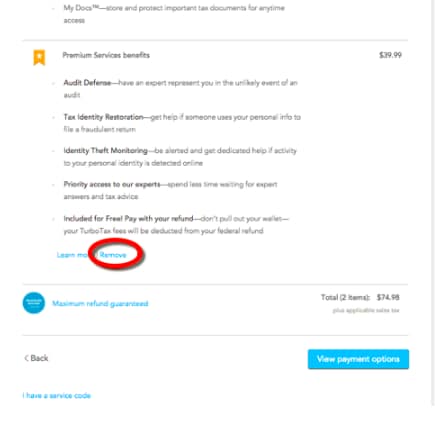
Task: Select the Audit Defense benefit text
Action: point(180,89)
